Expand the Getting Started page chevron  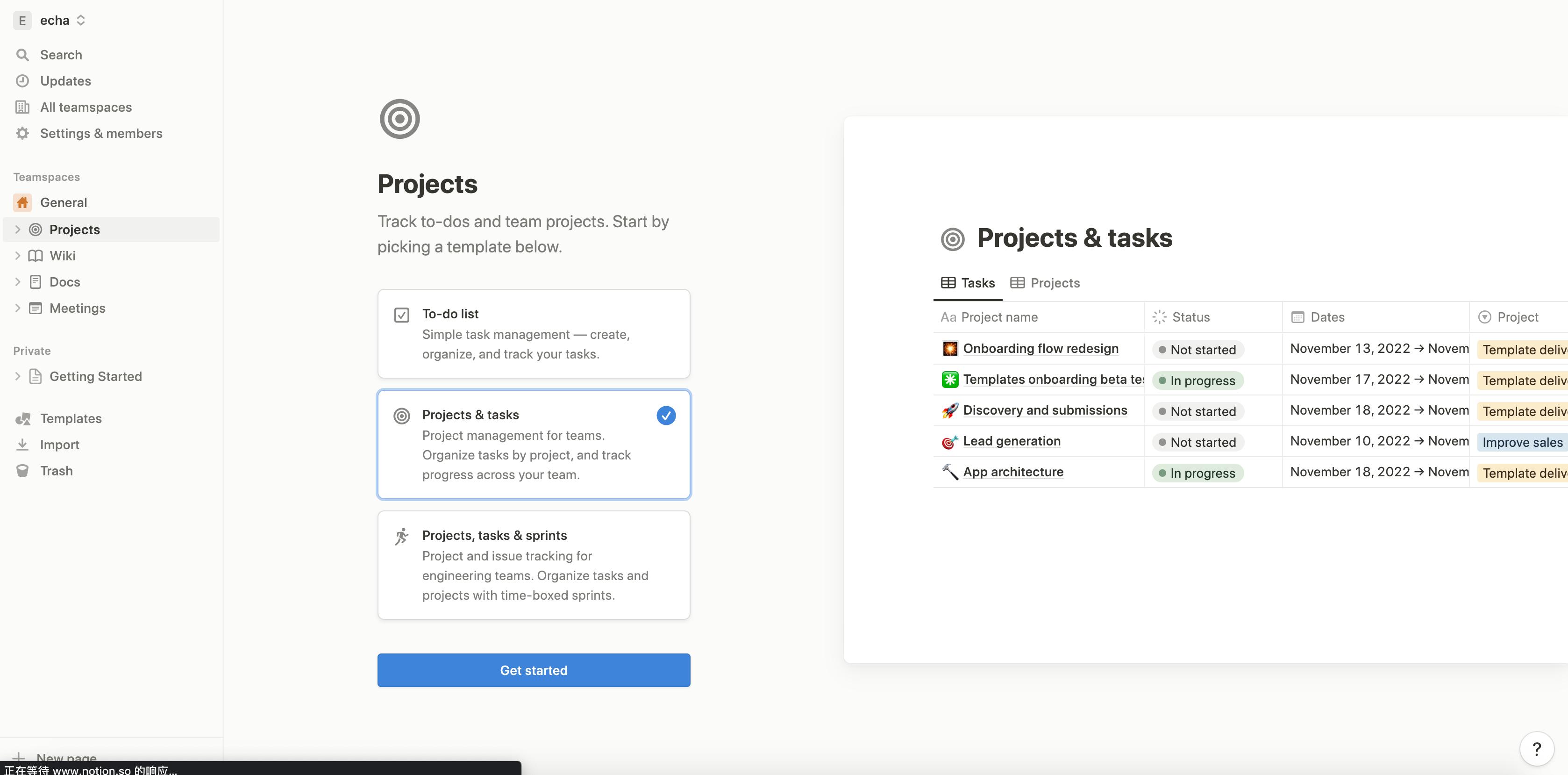pos(18,377)
